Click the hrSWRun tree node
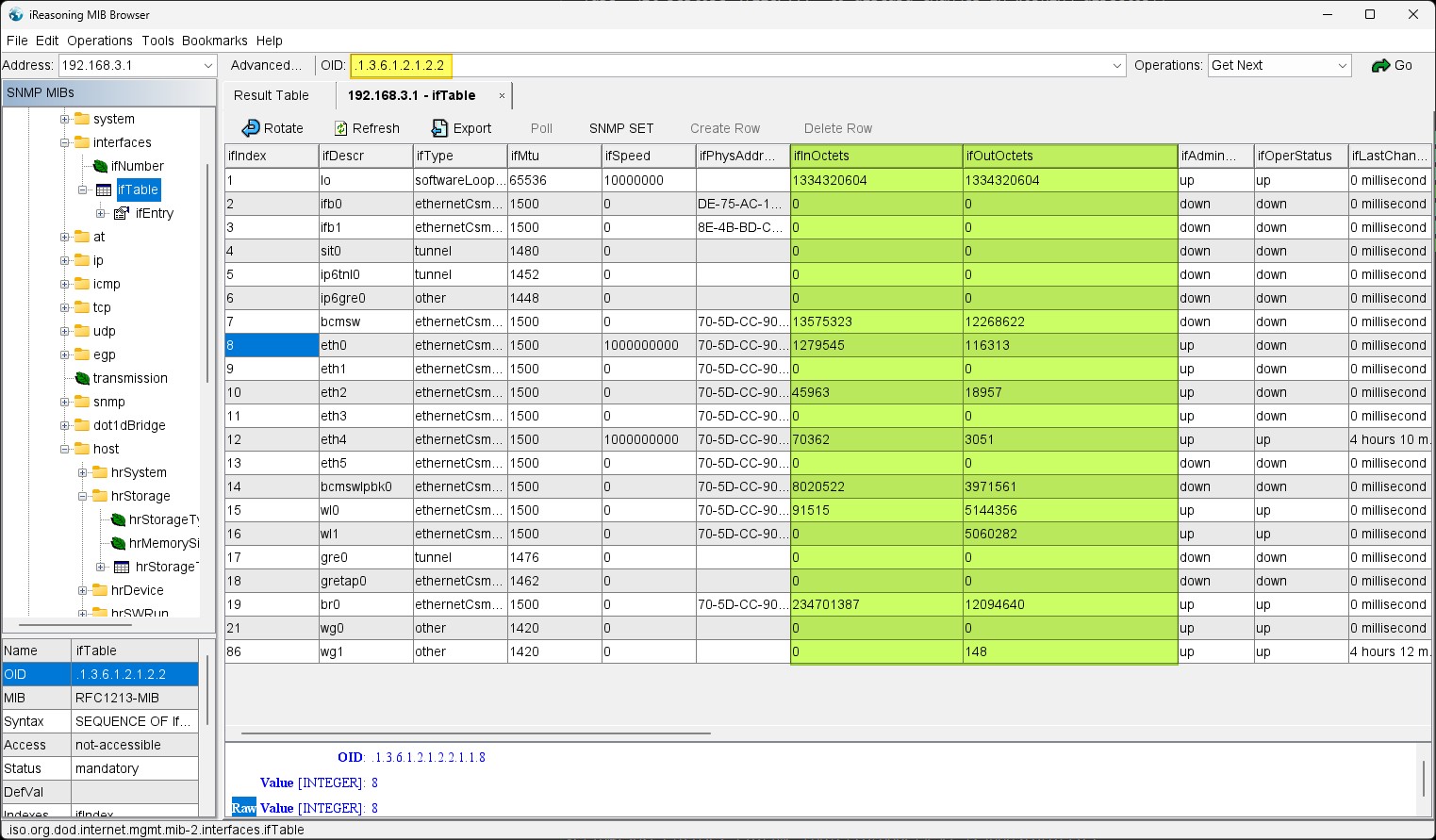 [140, 613]
